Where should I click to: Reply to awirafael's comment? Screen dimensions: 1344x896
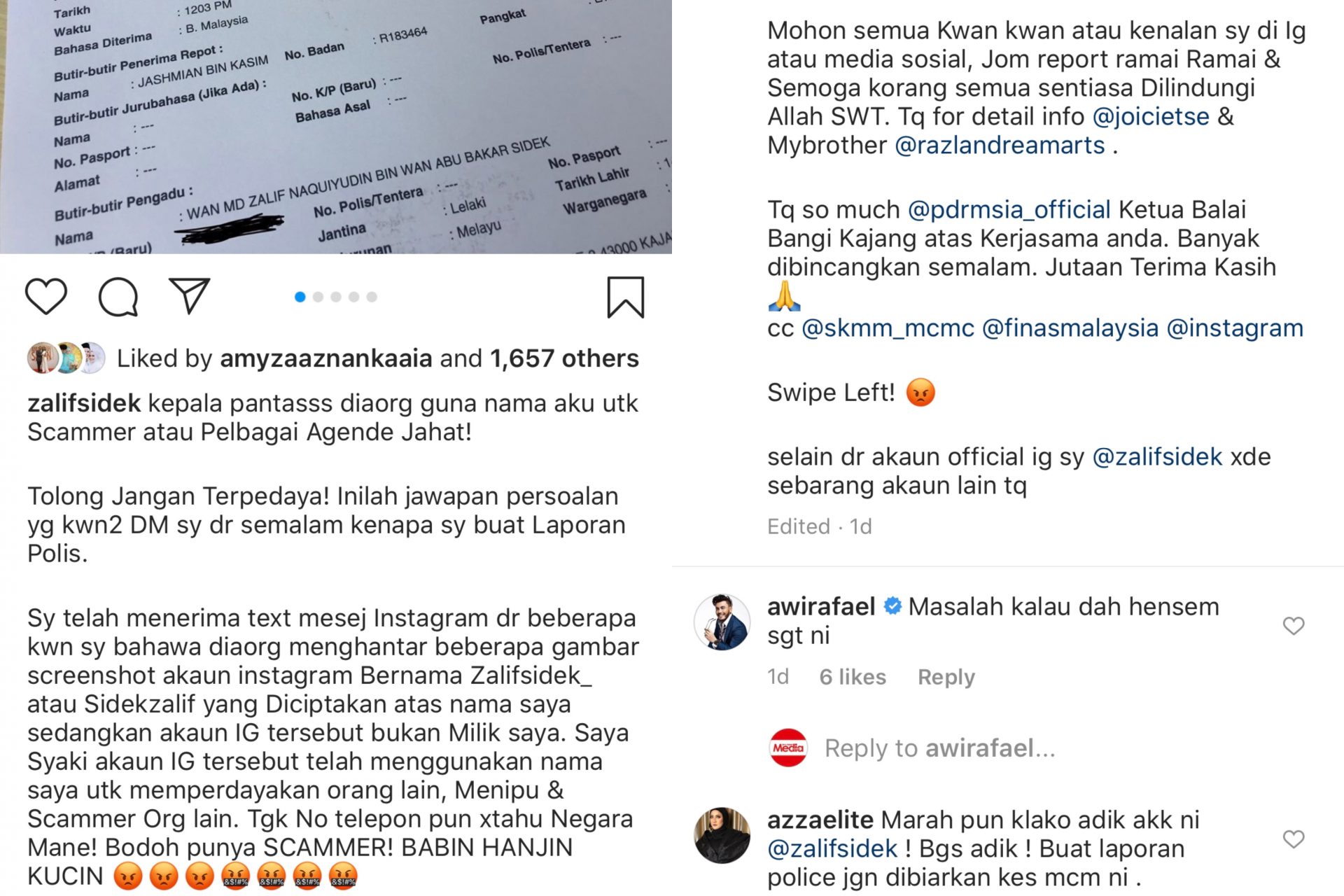946,677
